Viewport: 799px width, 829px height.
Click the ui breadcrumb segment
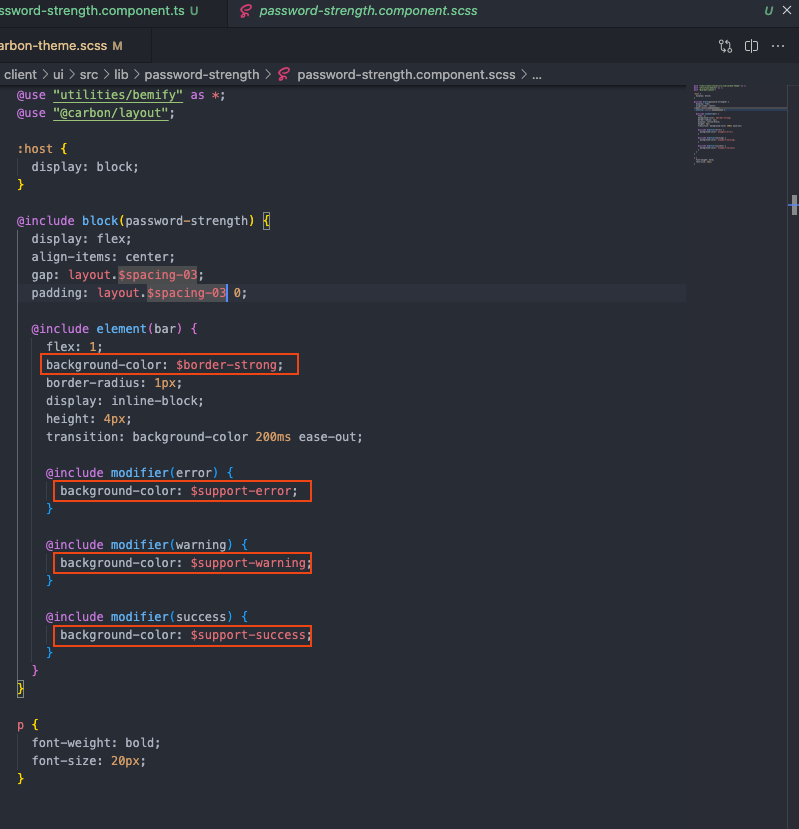coord(58,75)
